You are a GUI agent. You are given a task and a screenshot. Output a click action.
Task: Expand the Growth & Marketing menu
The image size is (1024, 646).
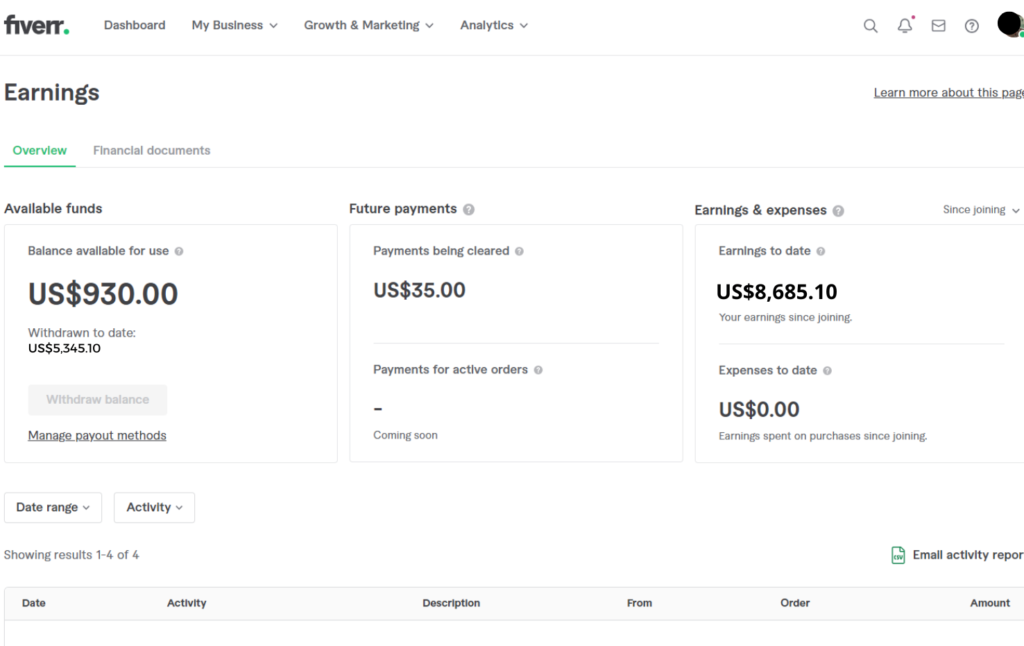click(368, 25)
